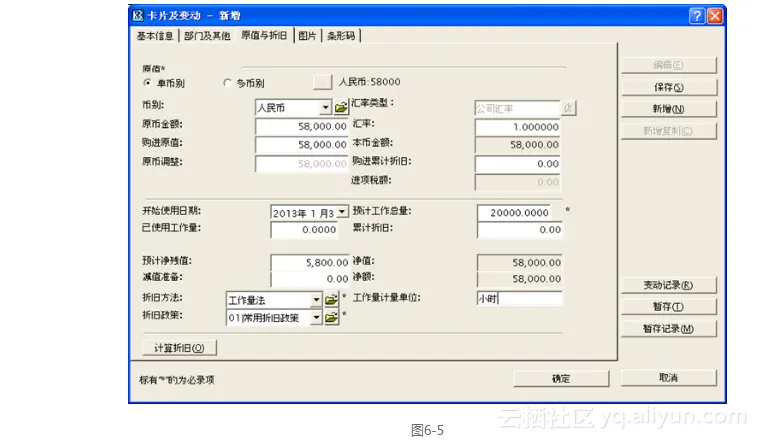Expand the 折旧政策 dropdown arrow
Screen dimensions: 758x440
pyautogui.click(x=316, y=318)
